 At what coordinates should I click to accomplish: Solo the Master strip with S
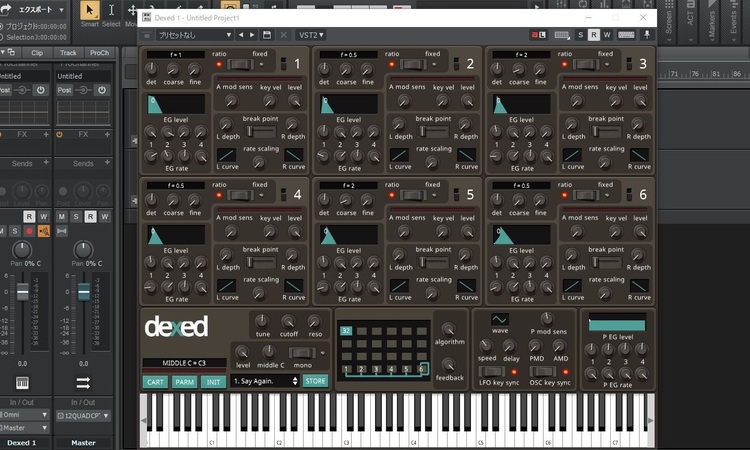pos(76,217)
